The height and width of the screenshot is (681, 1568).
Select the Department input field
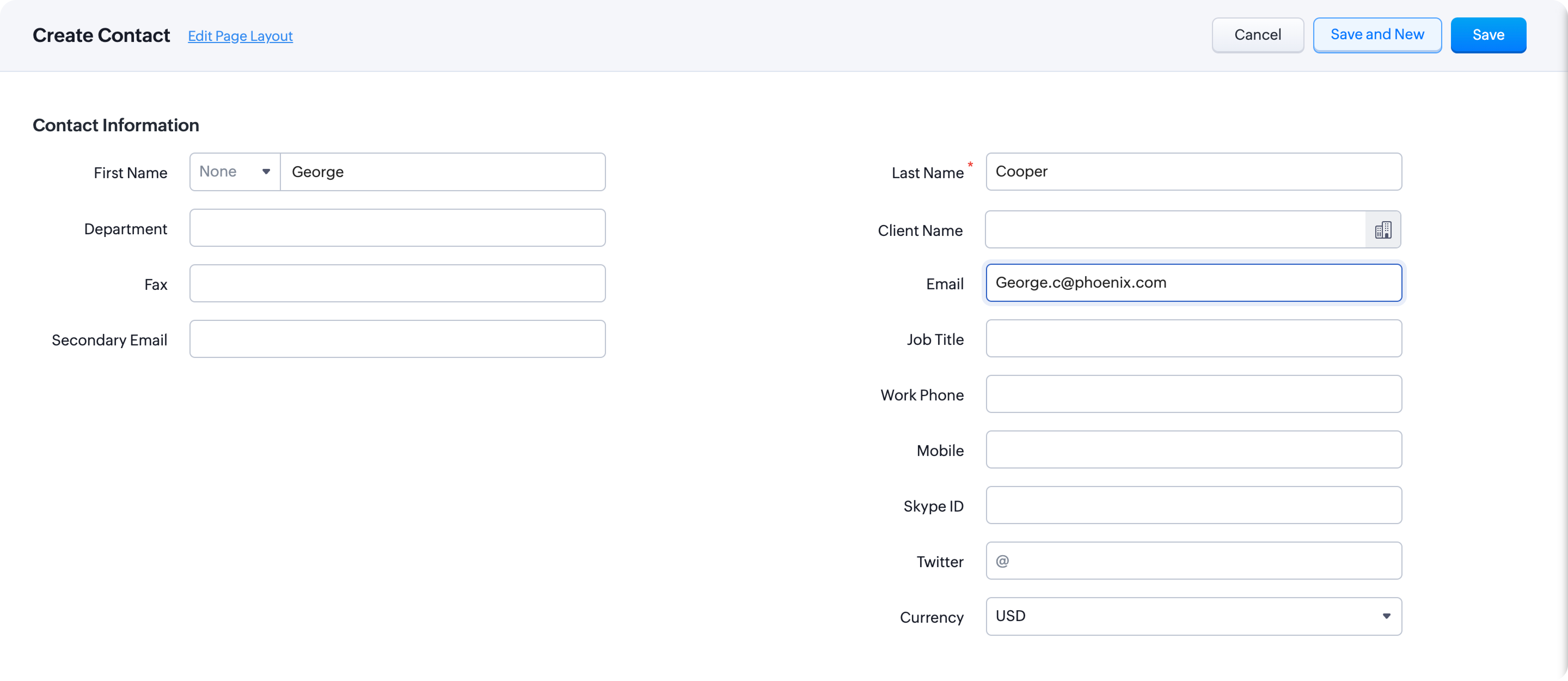(397, 228)
